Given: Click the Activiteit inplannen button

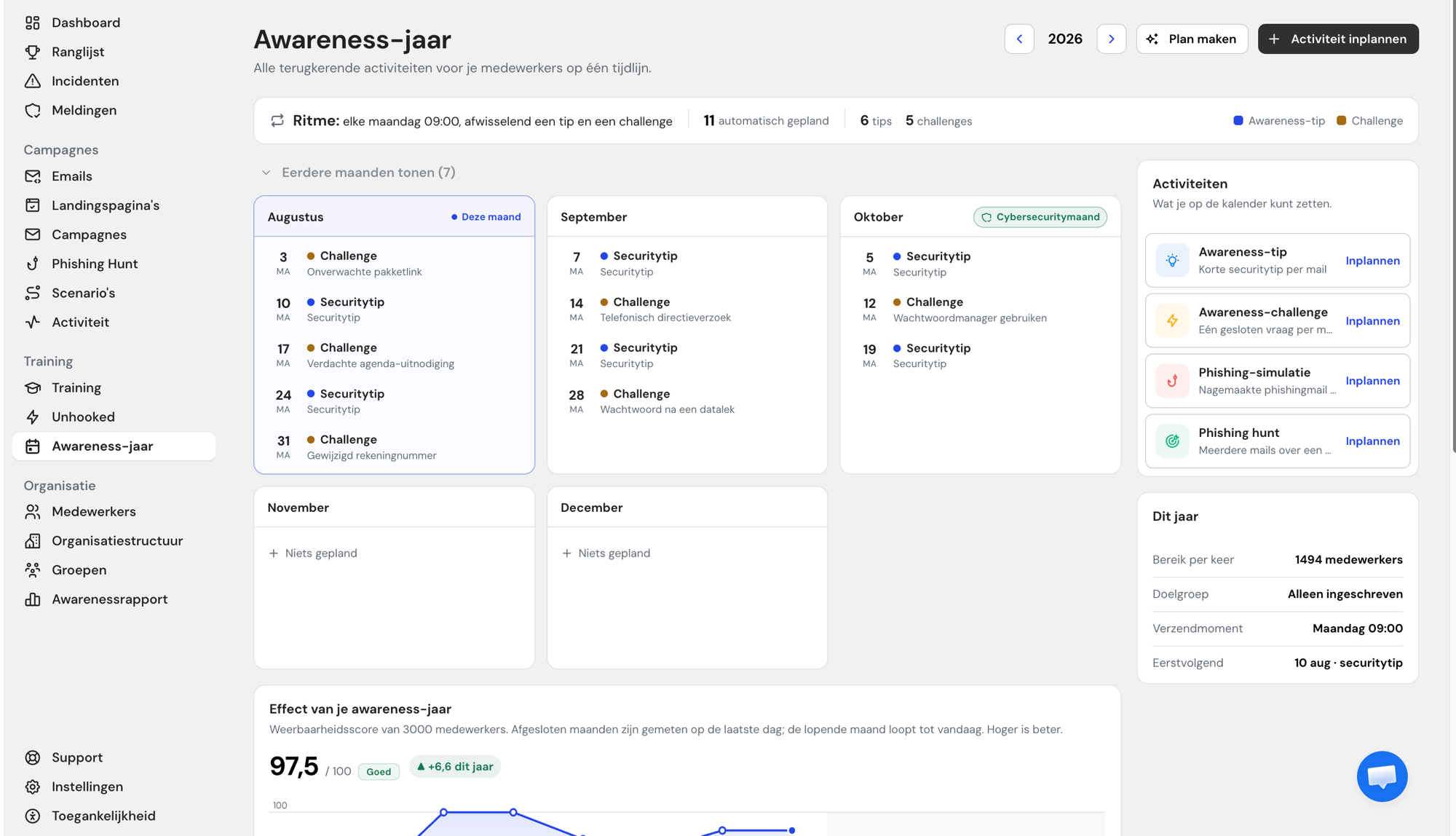Looking at the screenshot, I should click(x=1338, y=39).
